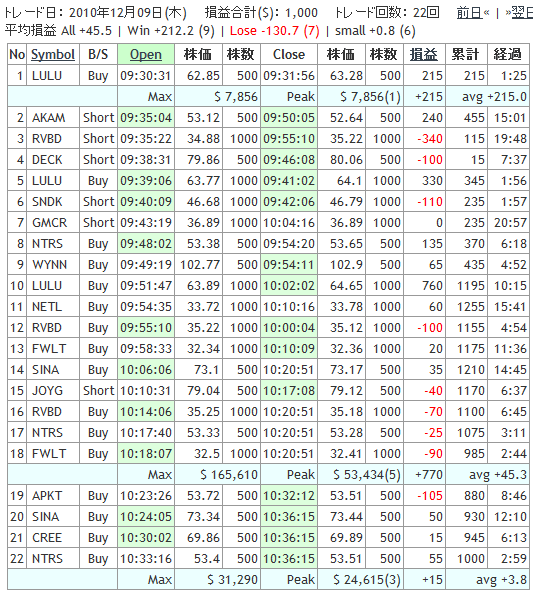This screenshot has height=593, width=533.
Task: Click open time 09:30:31 in row 1
Action: (x=146, y=76)
